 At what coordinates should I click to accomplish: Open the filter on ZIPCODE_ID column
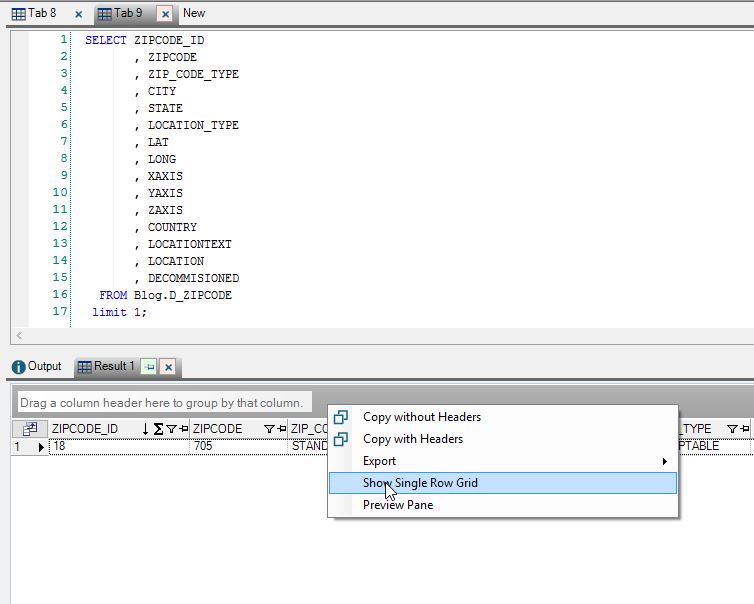(x=171, y=428)
